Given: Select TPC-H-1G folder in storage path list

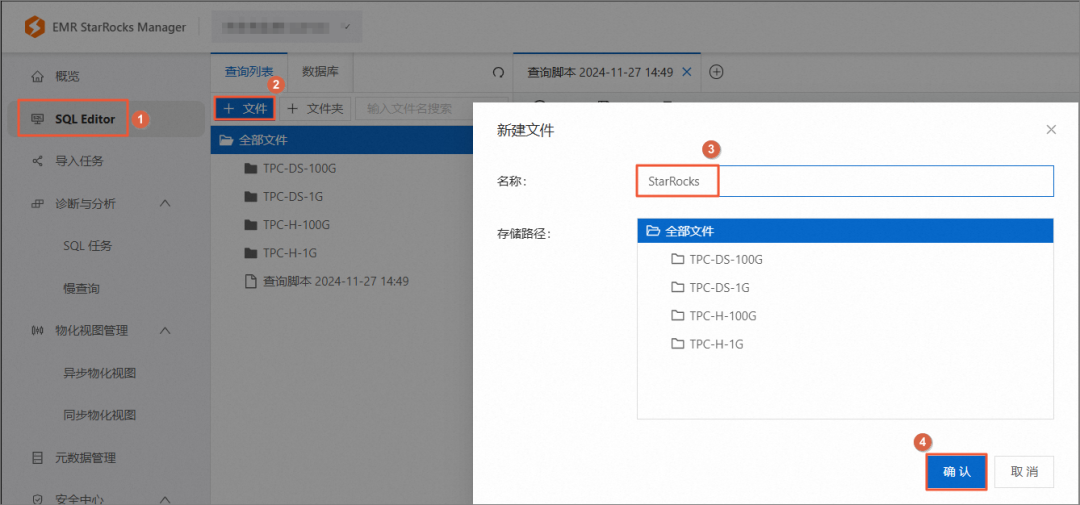Looking at the screenshot, I should [x=716, y=344].
